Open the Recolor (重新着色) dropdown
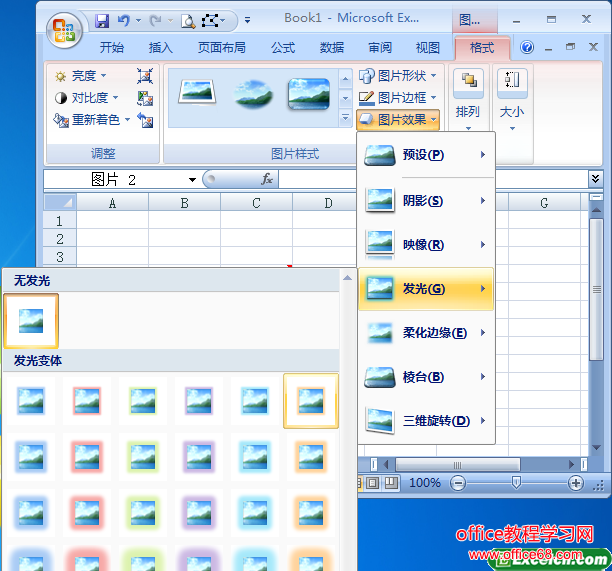This screenshot has height=571, width=612. (92, 119)
